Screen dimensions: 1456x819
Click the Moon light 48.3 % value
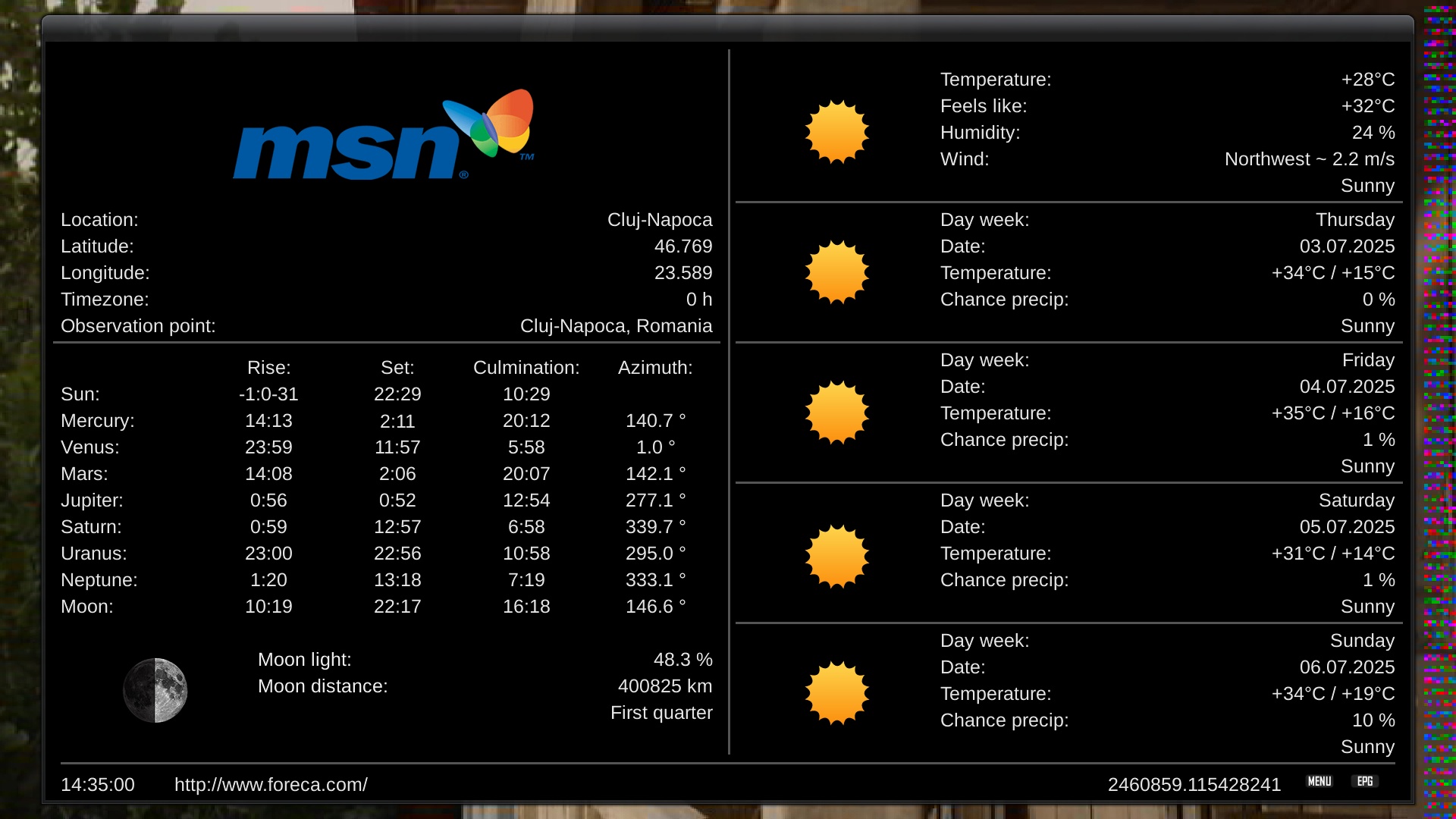682,660
